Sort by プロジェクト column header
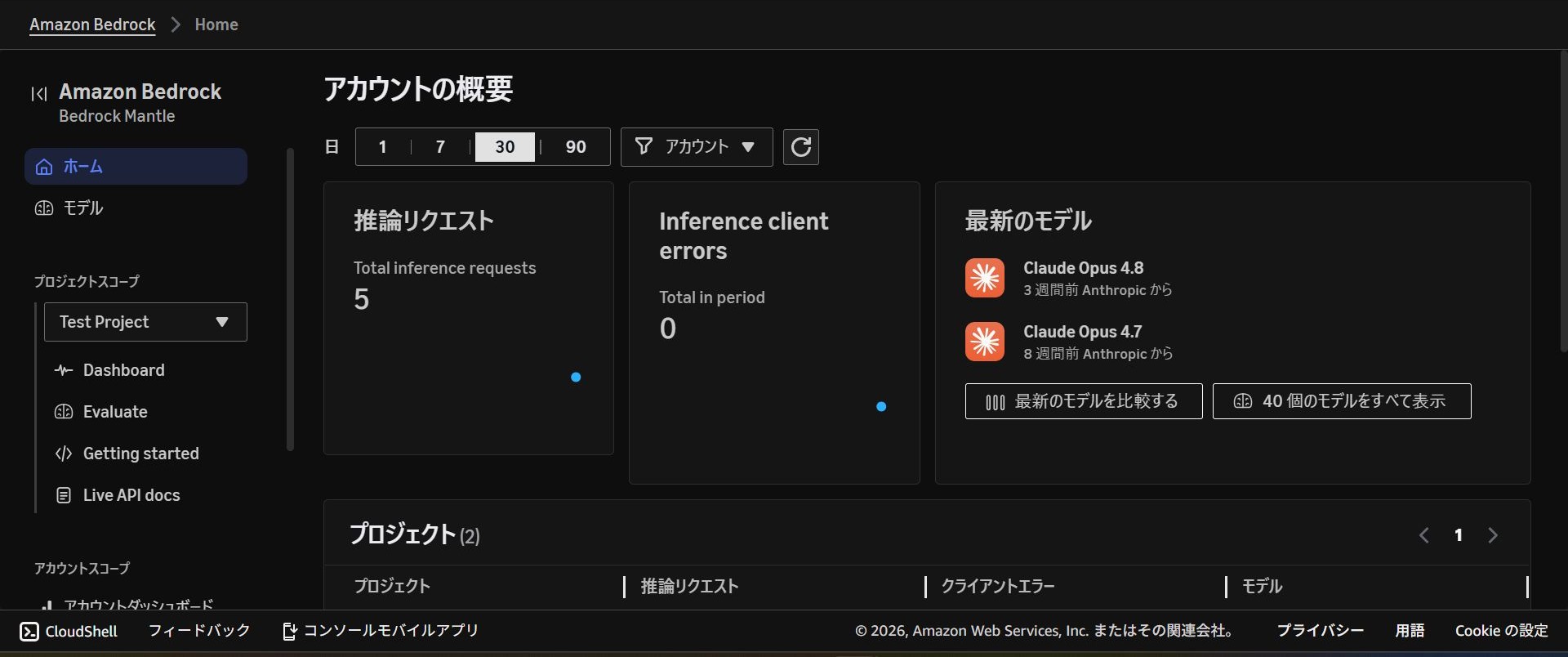 coord(392,586)
